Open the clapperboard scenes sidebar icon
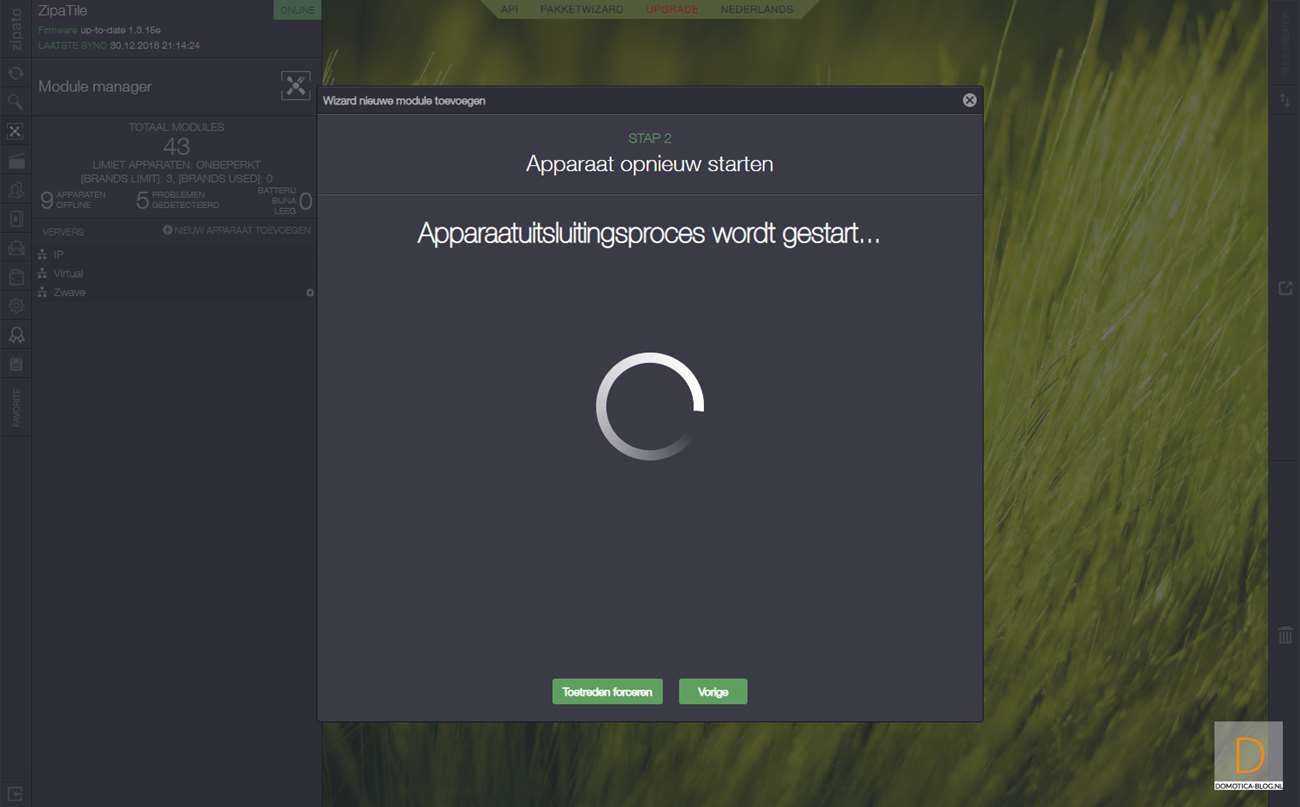 pyautogui.click(x=16, y=160)
